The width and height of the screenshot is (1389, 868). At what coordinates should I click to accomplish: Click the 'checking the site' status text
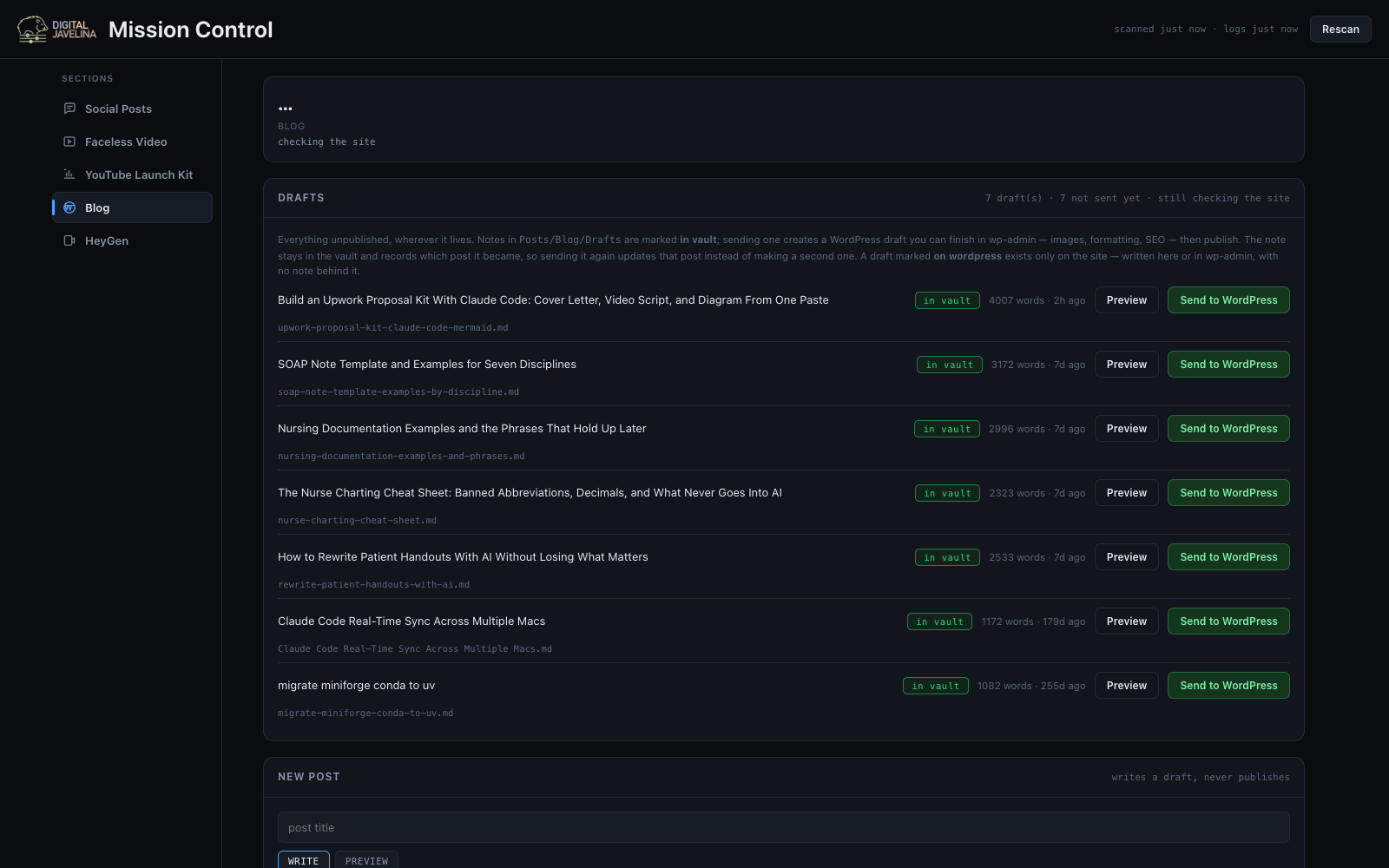point(326,141)
